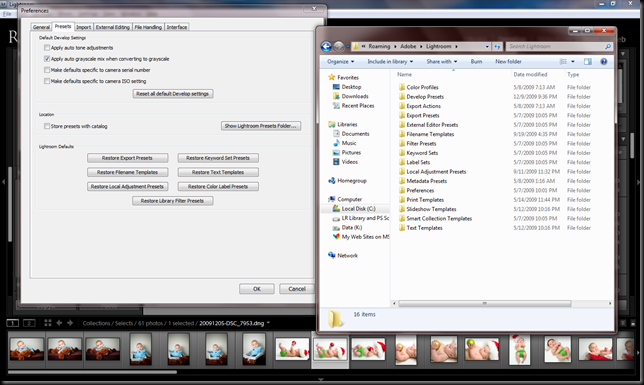The image size is (644, 385).
Task: Click OK in Preferences dialog
Action: click(x=257, y=289)
